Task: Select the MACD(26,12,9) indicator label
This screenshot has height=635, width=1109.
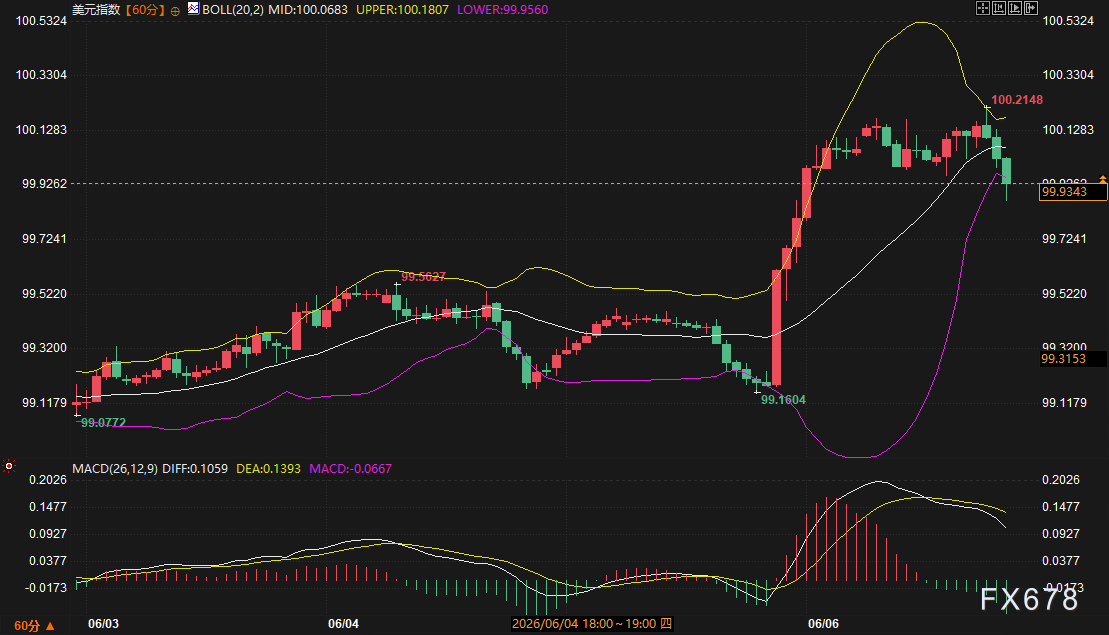Action: pos(115,468)
